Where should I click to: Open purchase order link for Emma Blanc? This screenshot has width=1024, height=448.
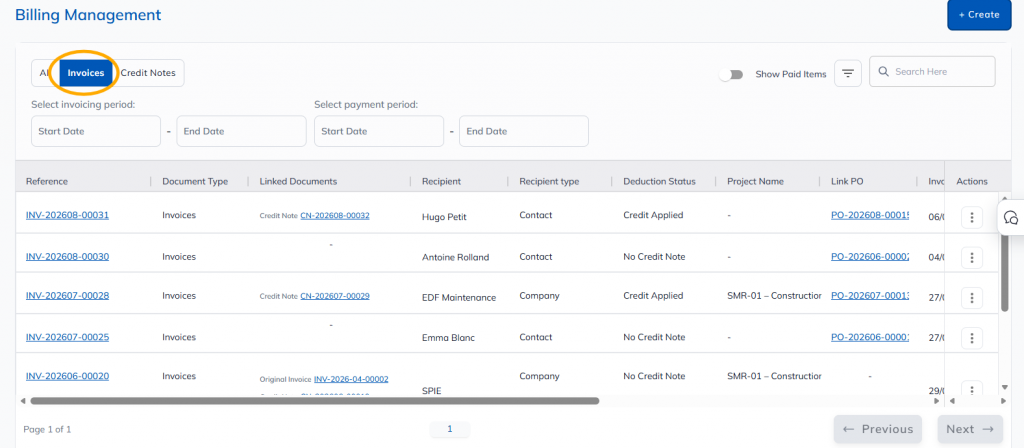click(x=870, y=337)
